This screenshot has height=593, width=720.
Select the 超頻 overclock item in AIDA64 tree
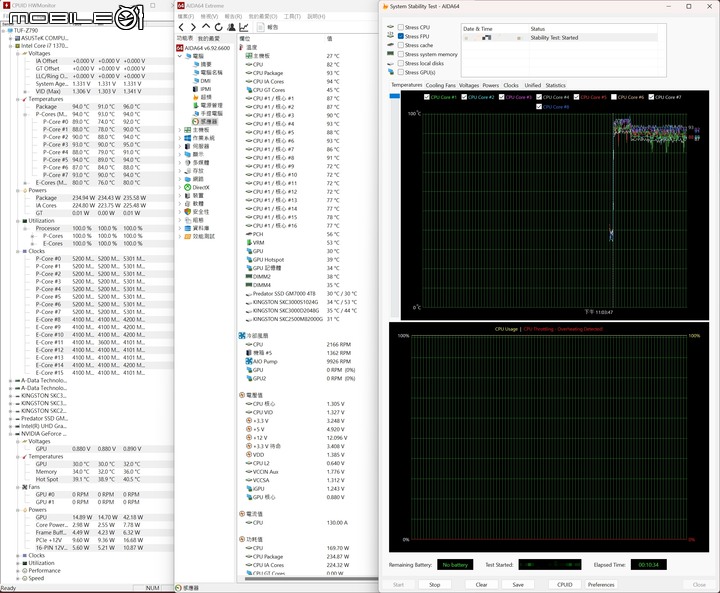[202, 97]
